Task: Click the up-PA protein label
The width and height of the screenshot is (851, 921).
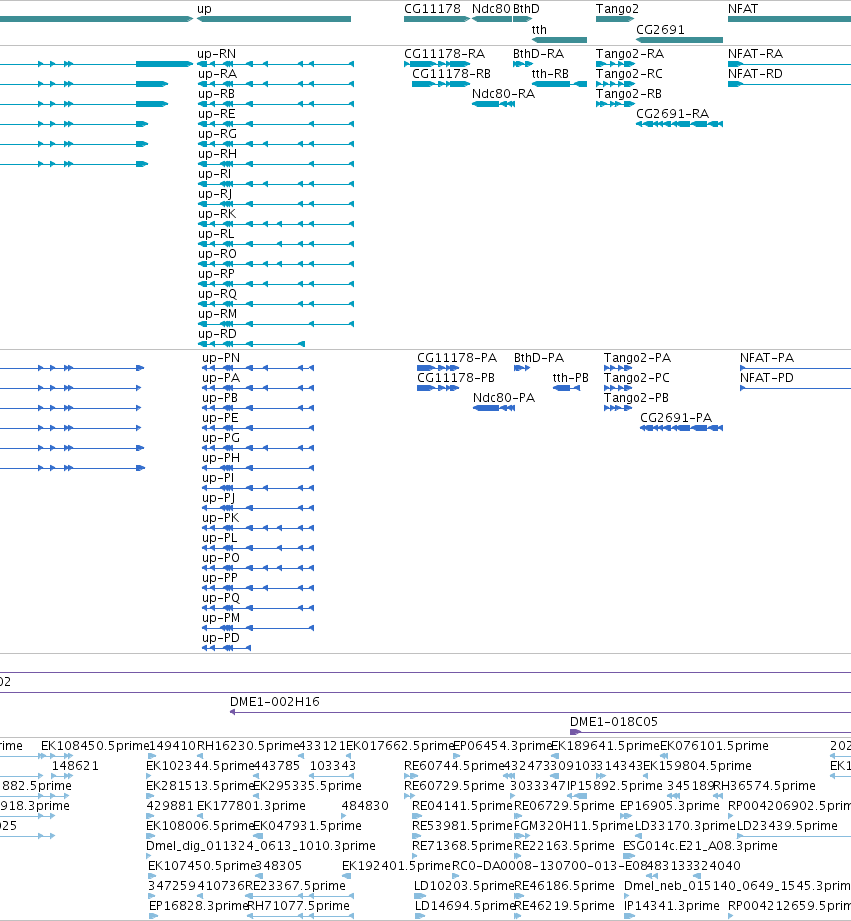Action: pyautogui.click(x=221, y=378)
